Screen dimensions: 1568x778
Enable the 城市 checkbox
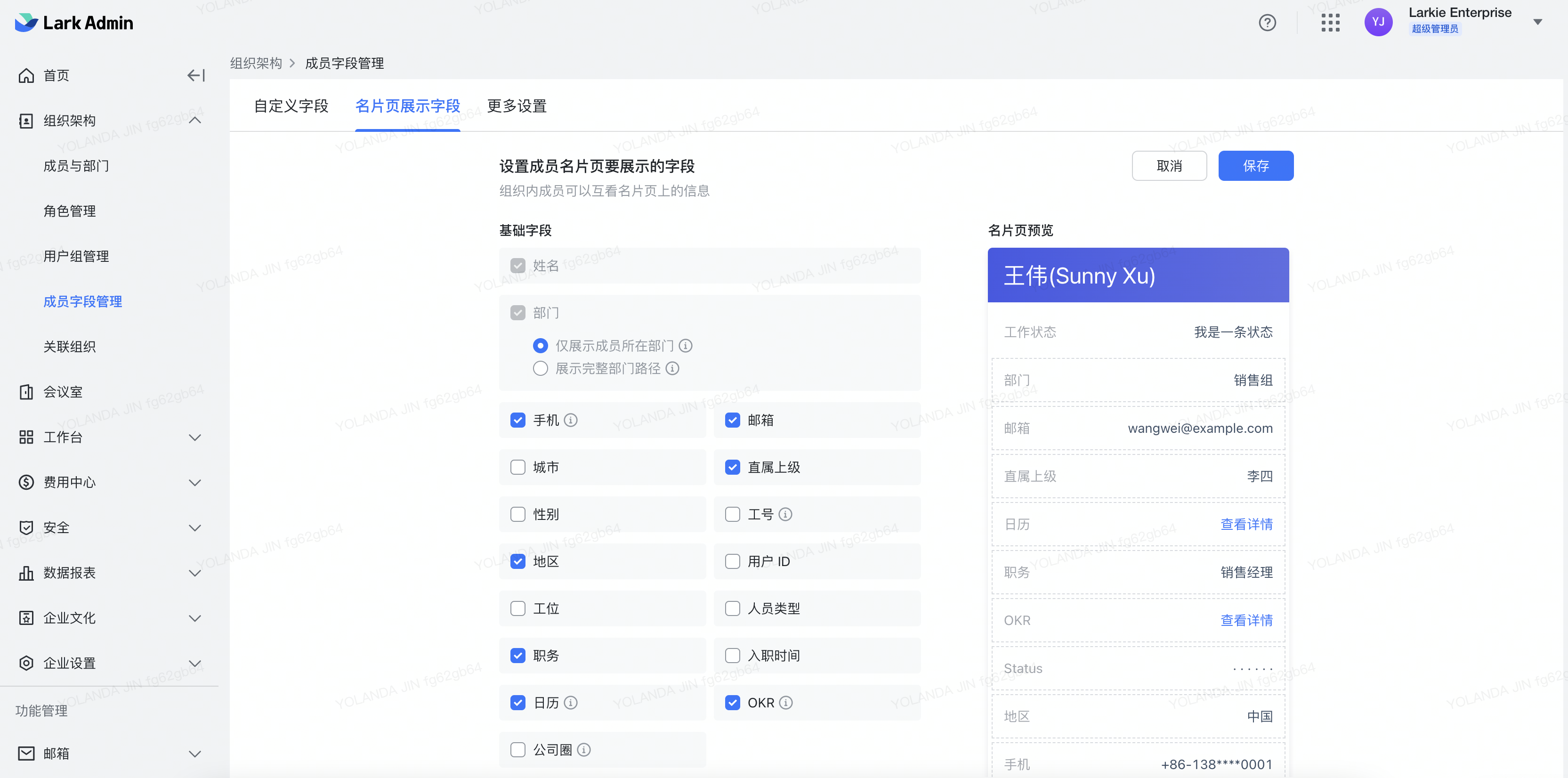(517, 467)
